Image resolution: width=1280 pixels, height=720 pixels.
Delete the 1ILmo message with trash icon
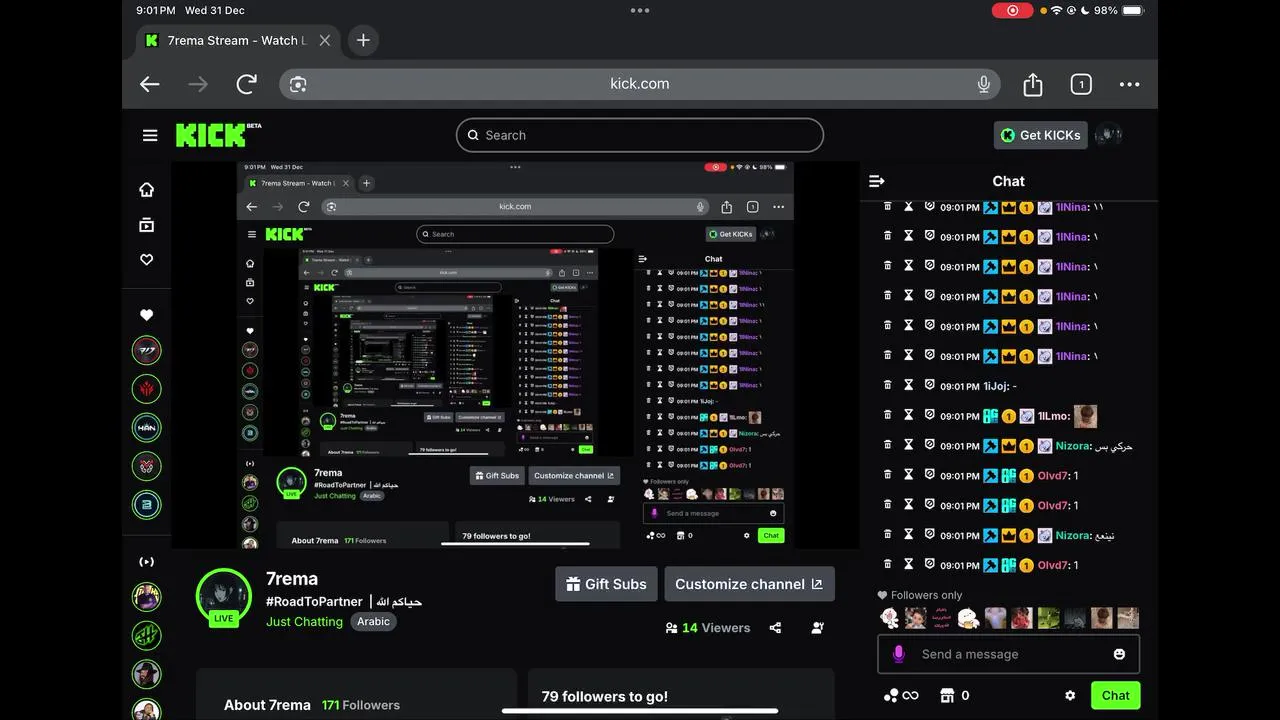(x=887, y=415)
